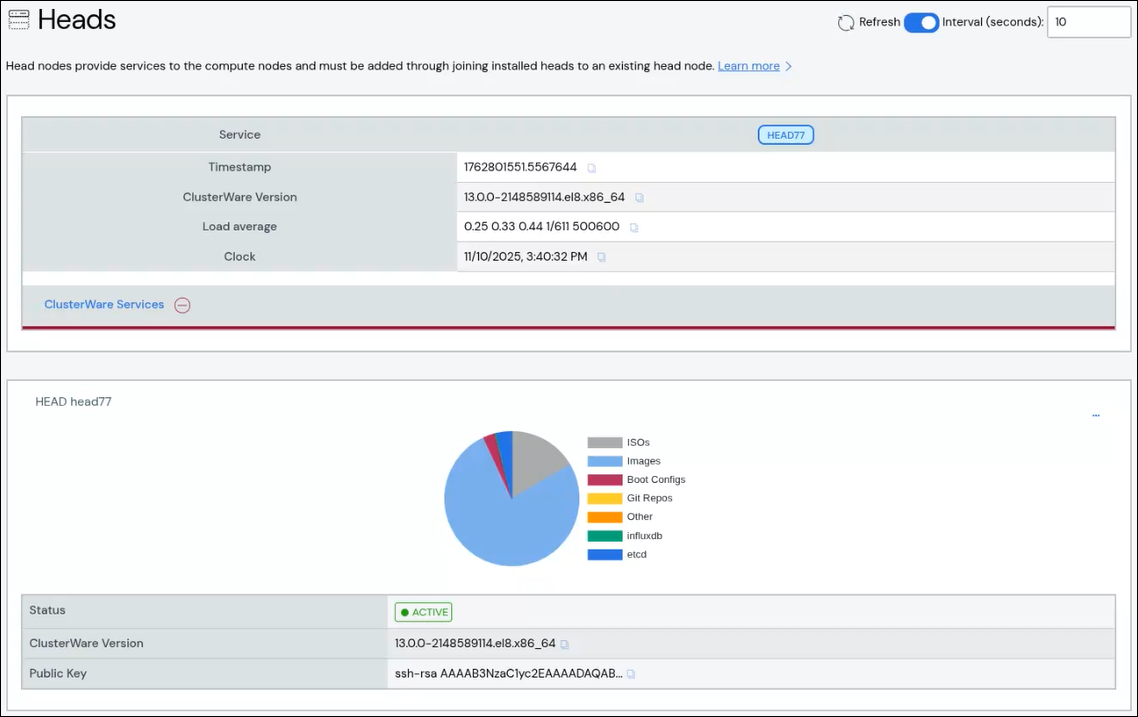This screenshot has width=1138, height=717.
Task: Copy the top ClusterWare Version value
Action: pos(639,198)
